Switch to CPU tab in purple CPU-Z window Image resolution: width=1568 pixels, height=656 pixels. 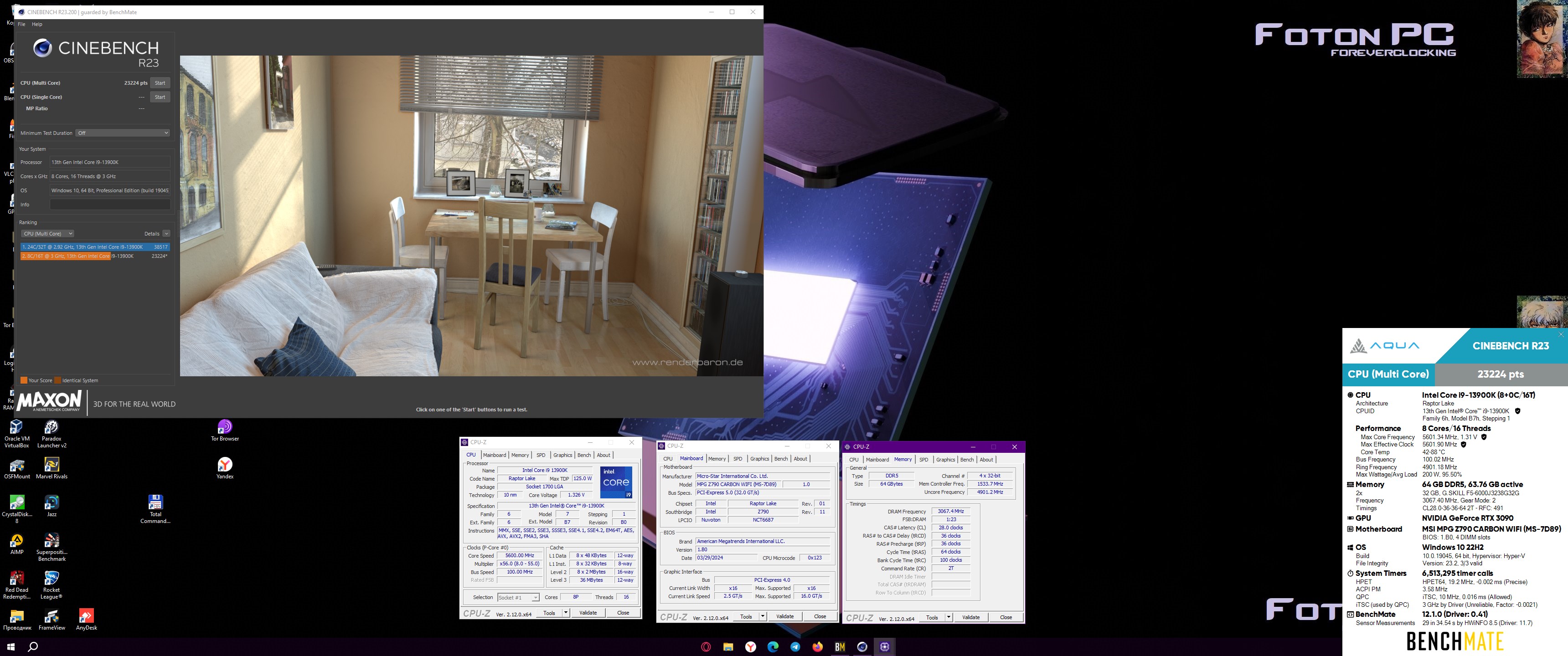[853, 460]
